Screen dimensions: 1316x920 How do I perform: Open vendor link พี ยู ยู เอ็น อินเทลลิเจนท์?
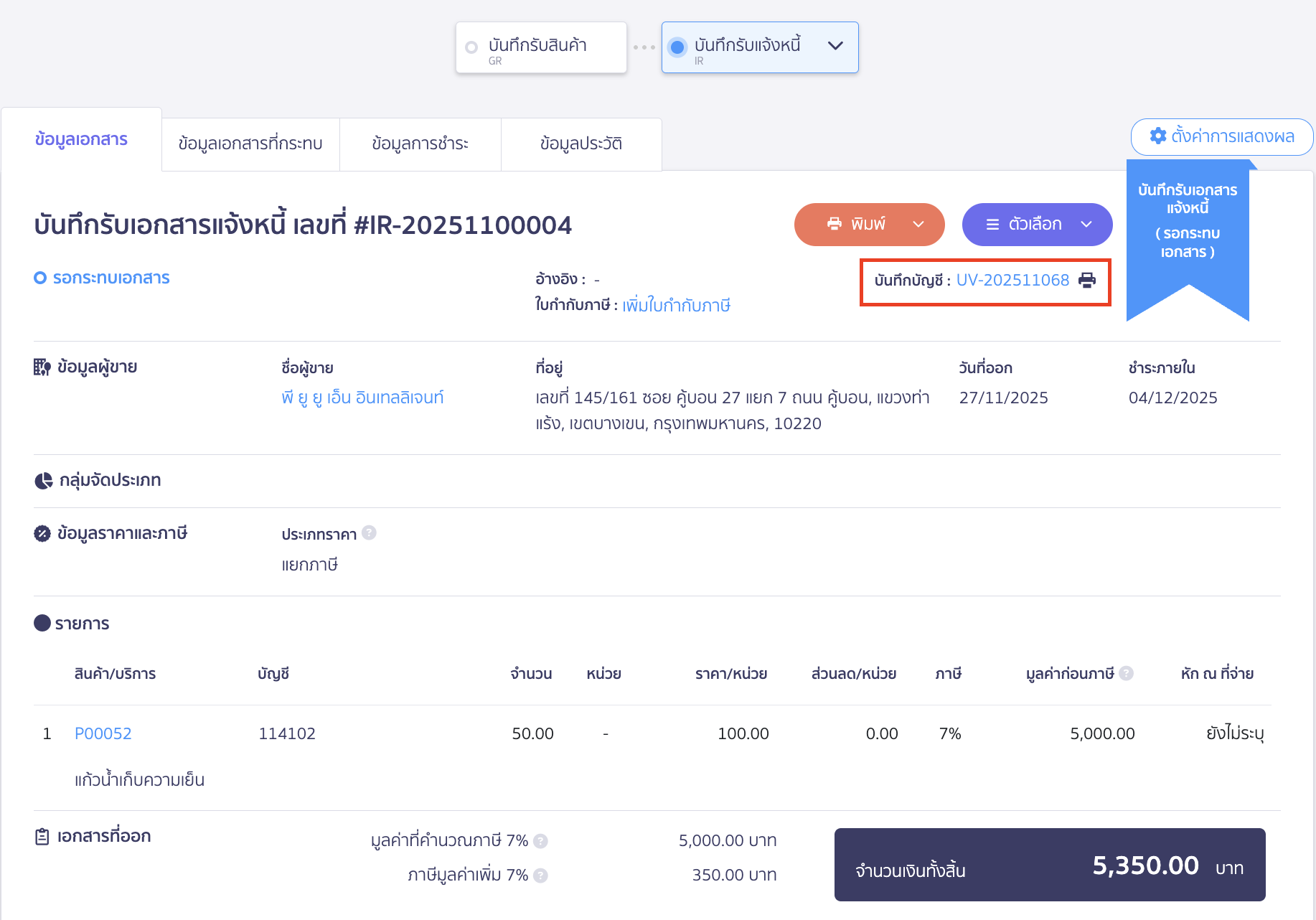click(362, 398)
